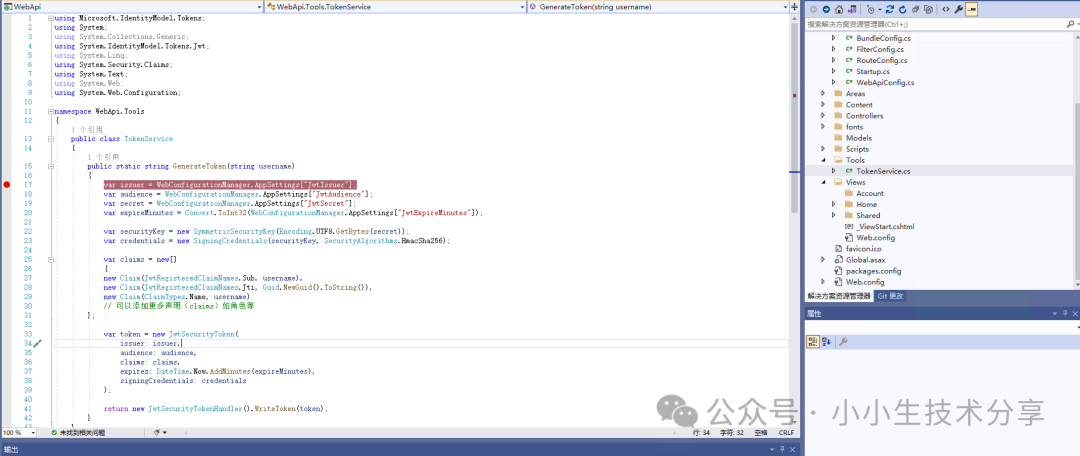Toggle the Categorized view in Properties panel

tap(814, 342)
